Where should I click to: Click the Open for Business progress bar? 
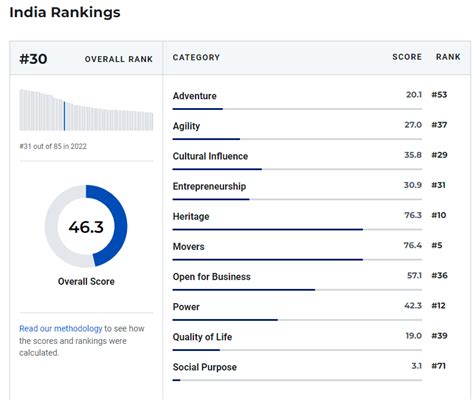pyautogui.click(x=297, y=290)
